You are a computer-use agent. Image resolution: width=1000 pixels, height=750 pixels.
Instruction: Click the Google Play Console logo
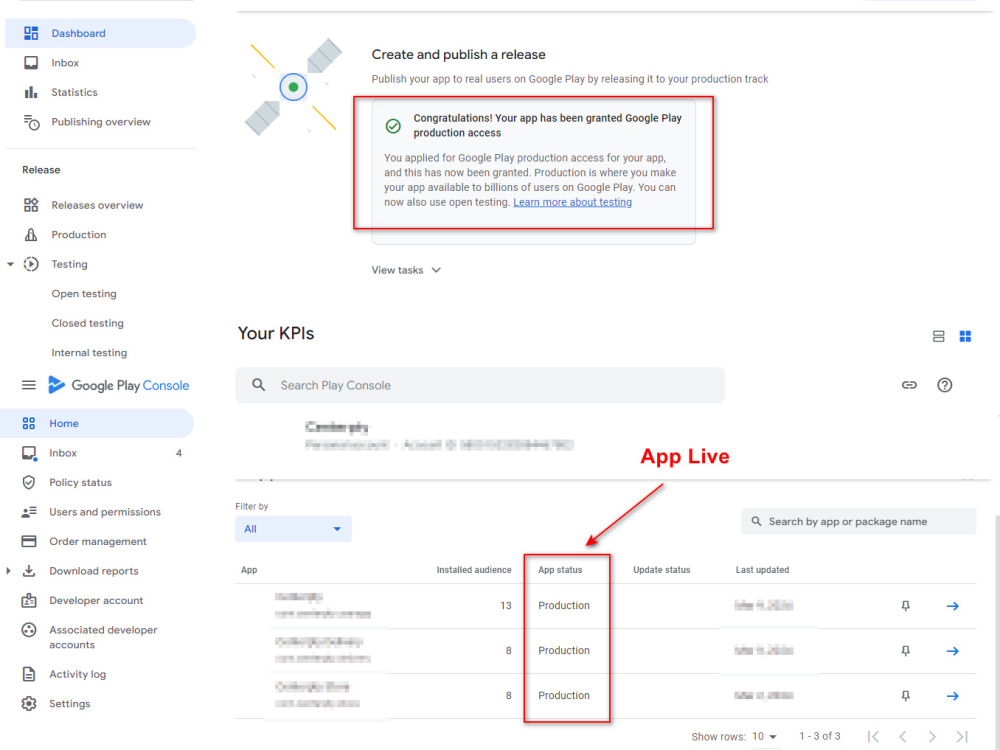(x=119, y=385)
